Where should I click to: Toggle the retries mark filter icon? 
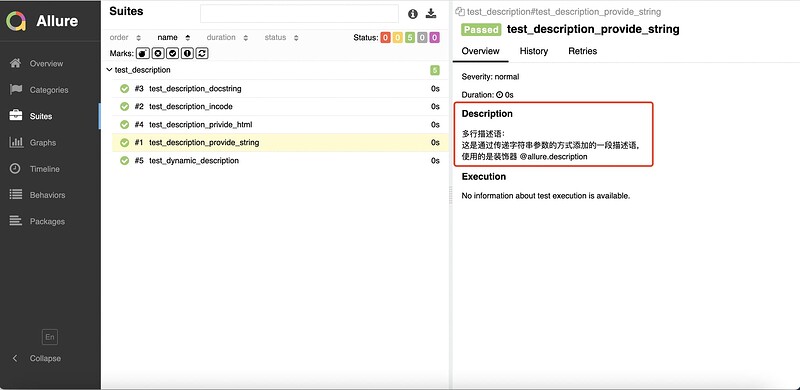pyautogui.click(x=202, y=53)
